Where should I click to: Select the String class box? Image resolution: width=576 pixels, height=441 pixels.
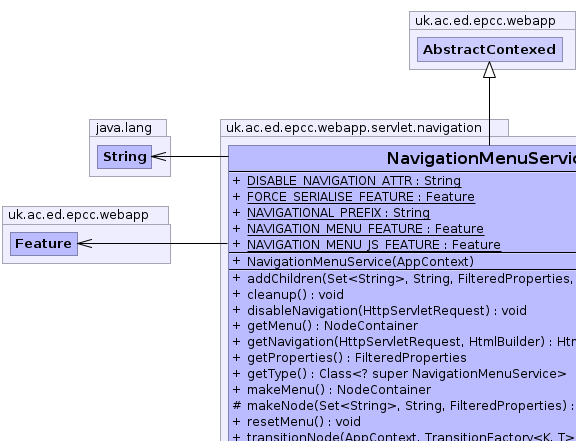[x=125, y=157]
